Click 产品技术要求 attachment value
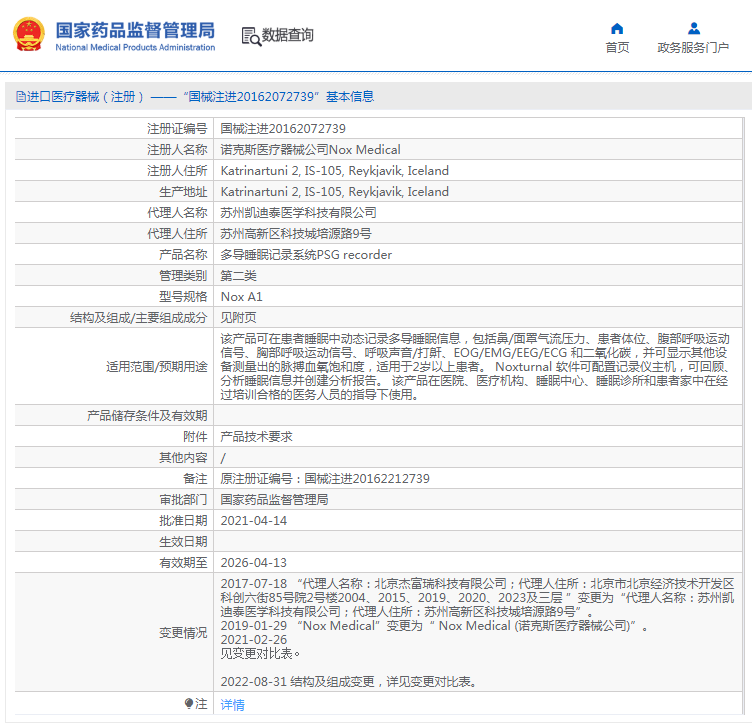752x726 pixels. (256, 437)
